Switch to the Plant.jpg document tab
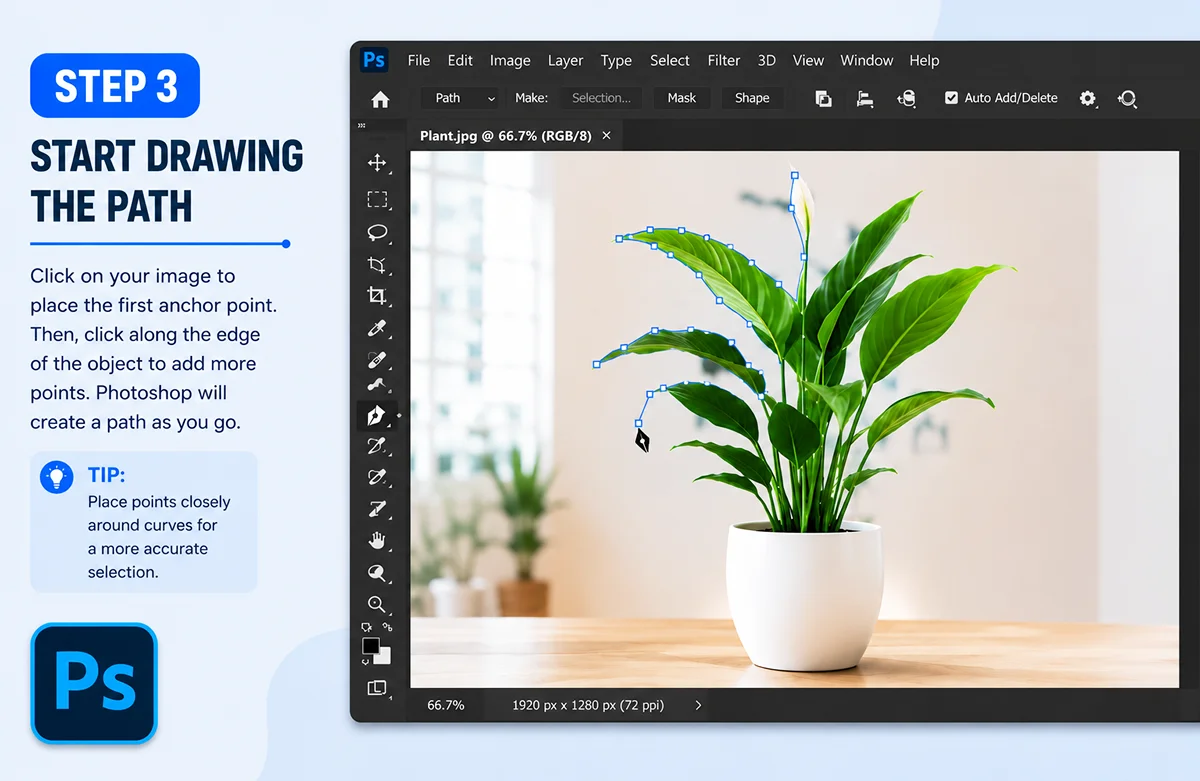1200x781 pixels. 506,136
